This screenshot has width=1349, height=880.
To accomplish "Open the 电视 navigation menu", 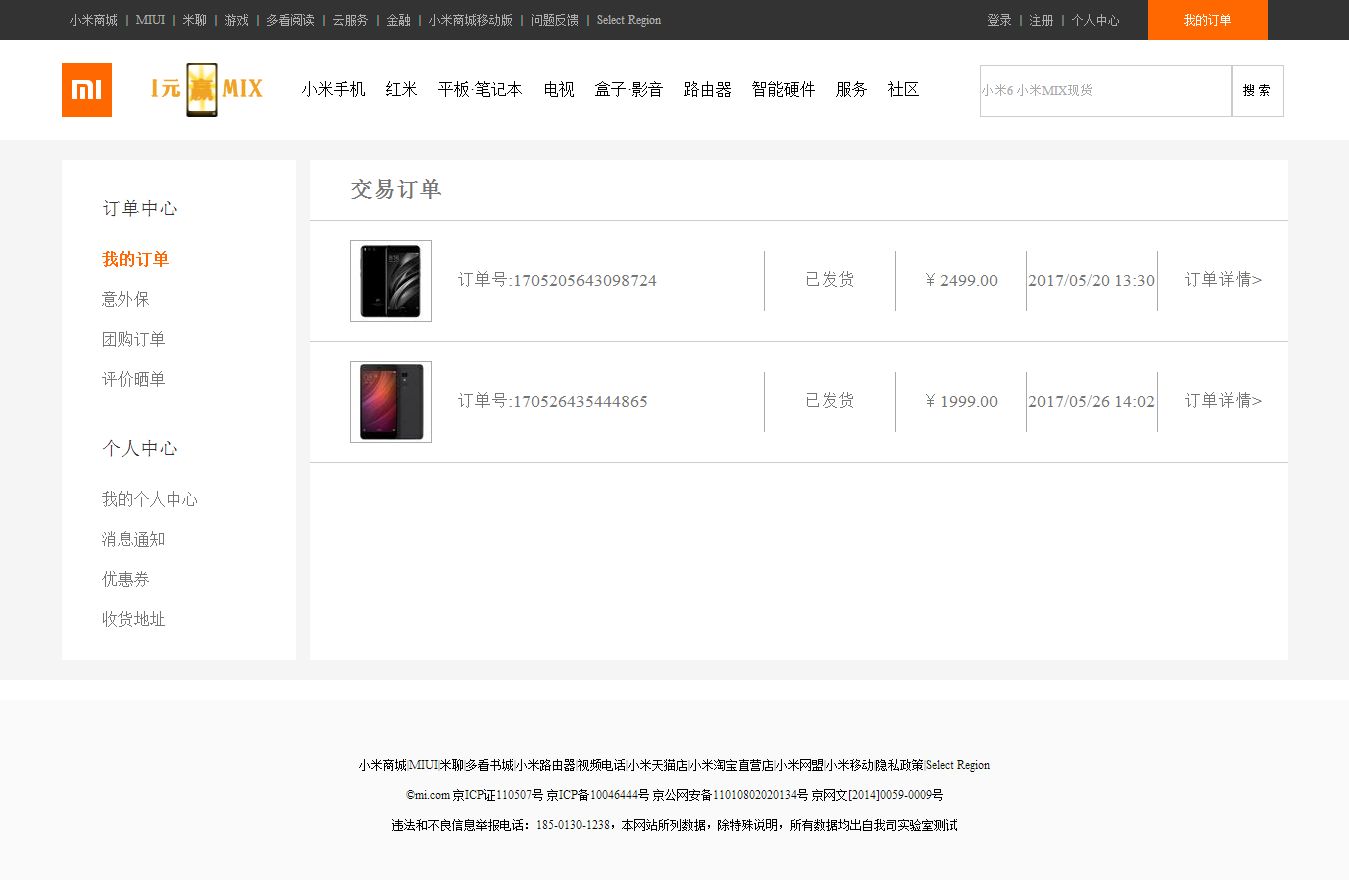I will coord(559,90).
